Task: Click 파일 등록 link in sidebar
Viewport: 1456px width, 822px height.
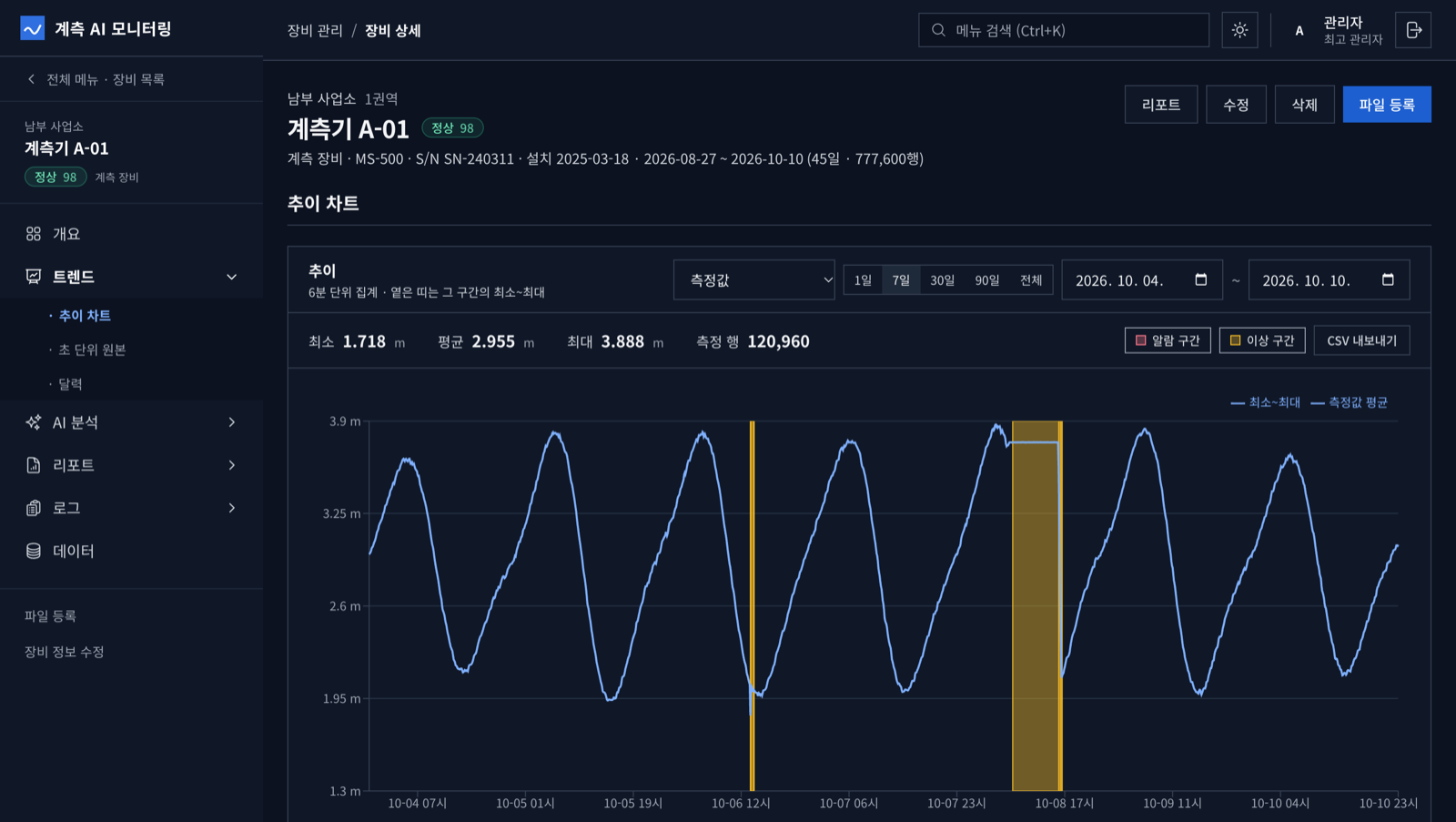Action: click(50, 616)
